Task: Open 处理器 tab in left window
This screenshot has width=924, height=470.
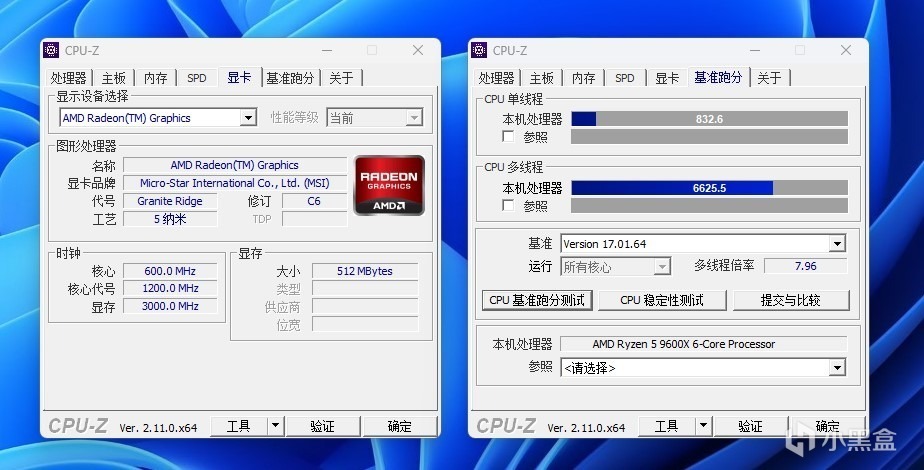Action: tap(68, 78)
